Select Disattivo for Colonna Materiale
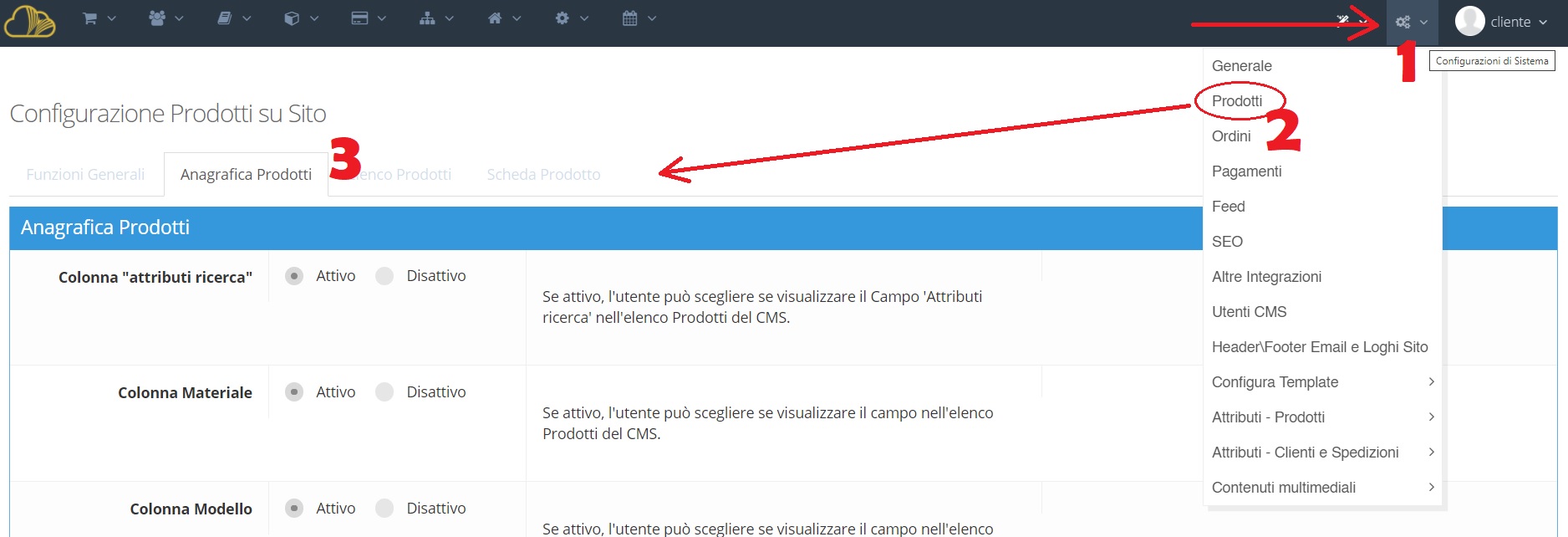 click(384, 392)
